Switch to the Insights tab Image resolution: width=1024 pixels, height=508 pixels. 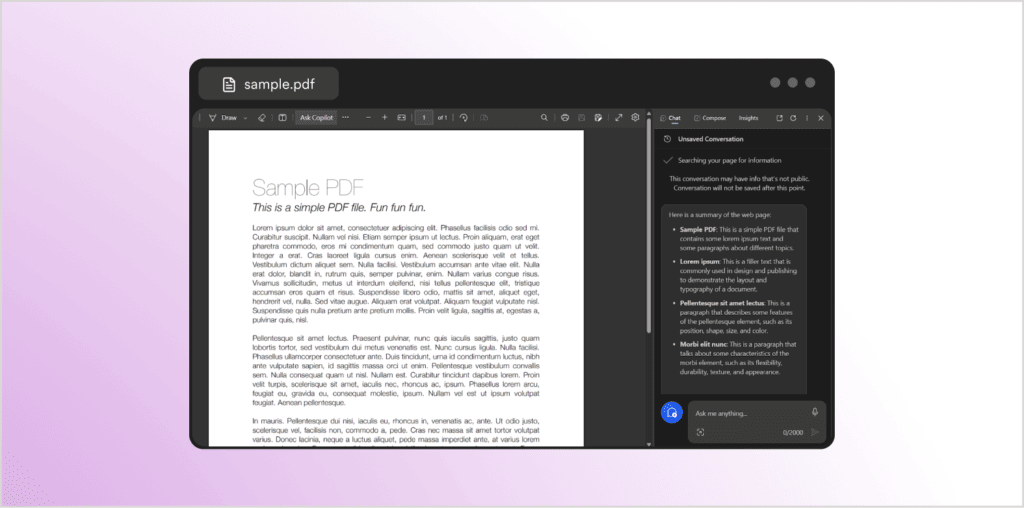pyautogui.click(x=748, y=118)
